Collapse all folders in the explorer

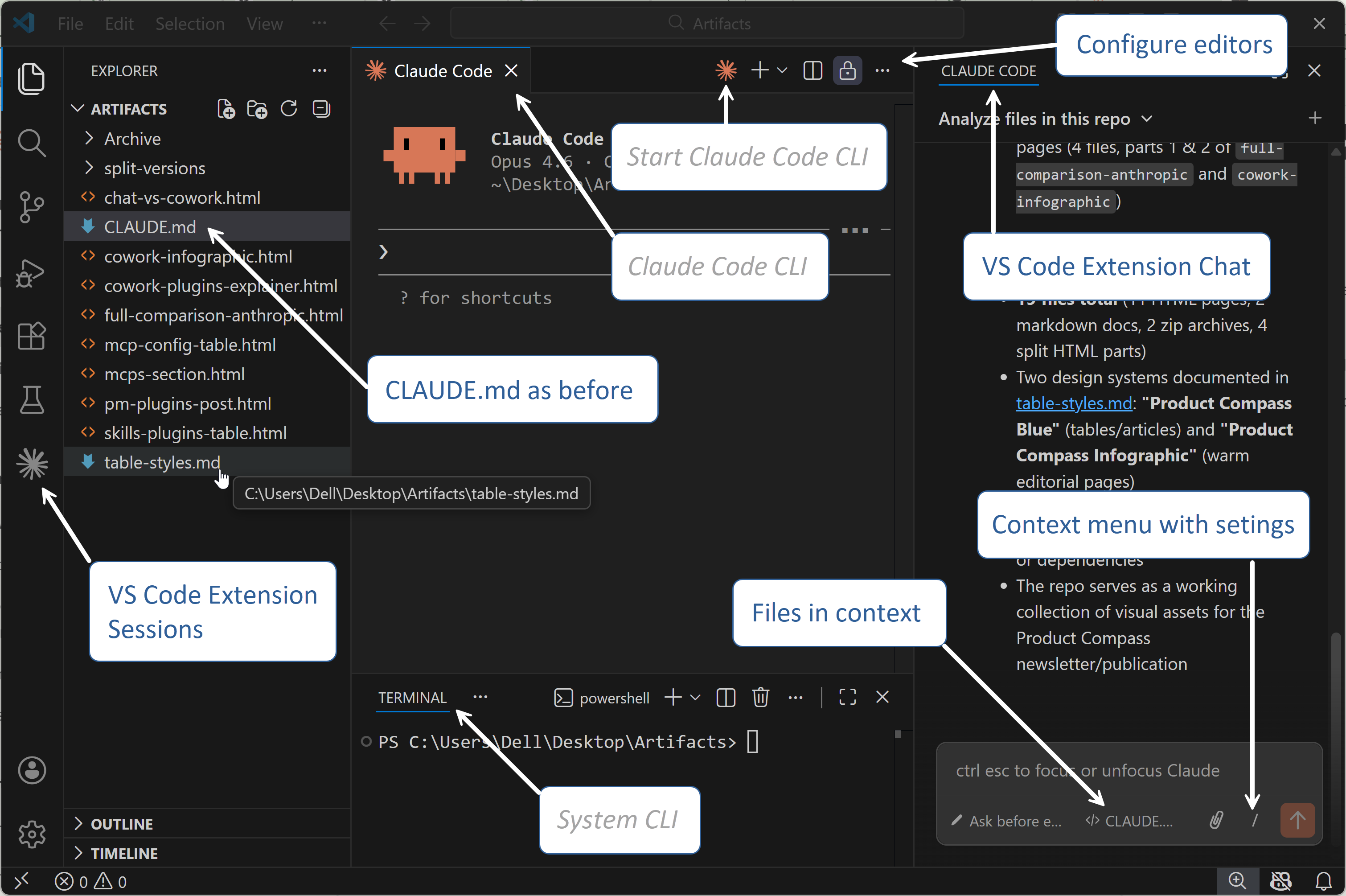click(322, 109)
